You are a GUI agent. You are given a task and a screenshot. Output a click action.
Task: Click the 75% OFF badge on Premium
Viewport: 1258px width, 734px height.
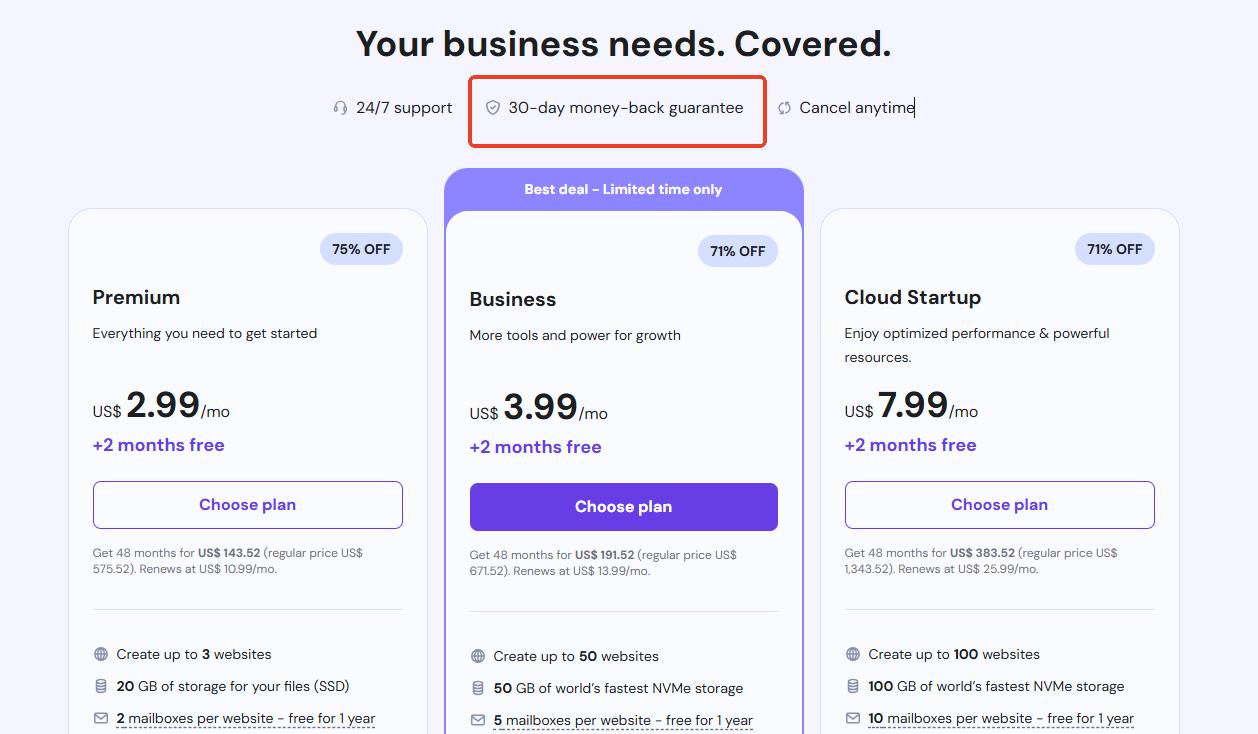tap(361, 249)
